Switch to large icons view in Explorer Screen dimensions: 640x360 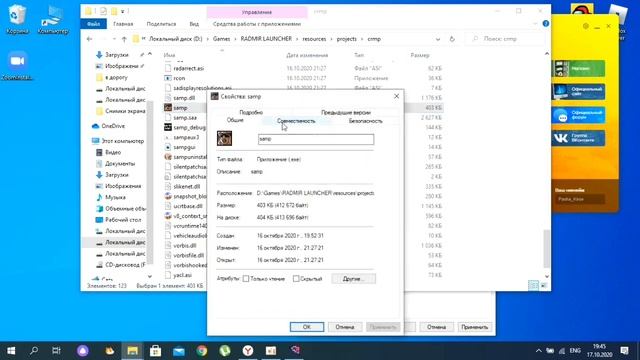[x=544, y=286]
